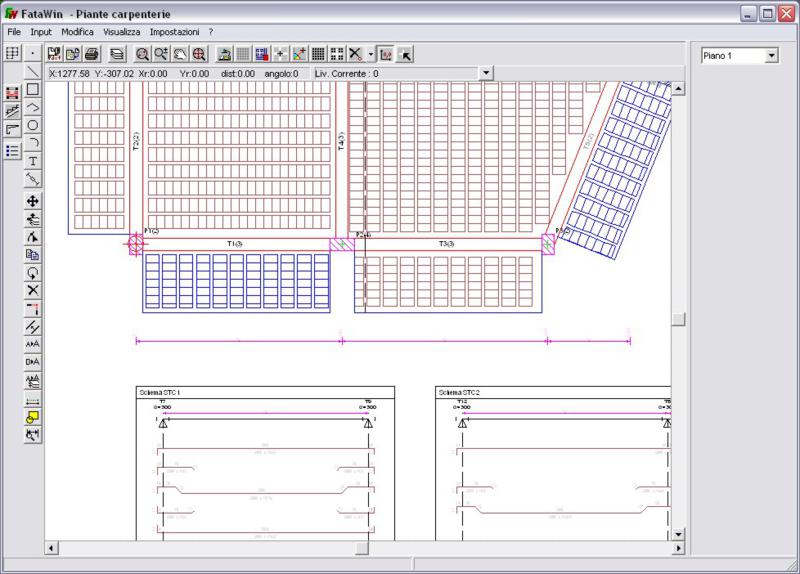Click the blue bulleted list icon

pyautogui.click(x=12, y=151)
